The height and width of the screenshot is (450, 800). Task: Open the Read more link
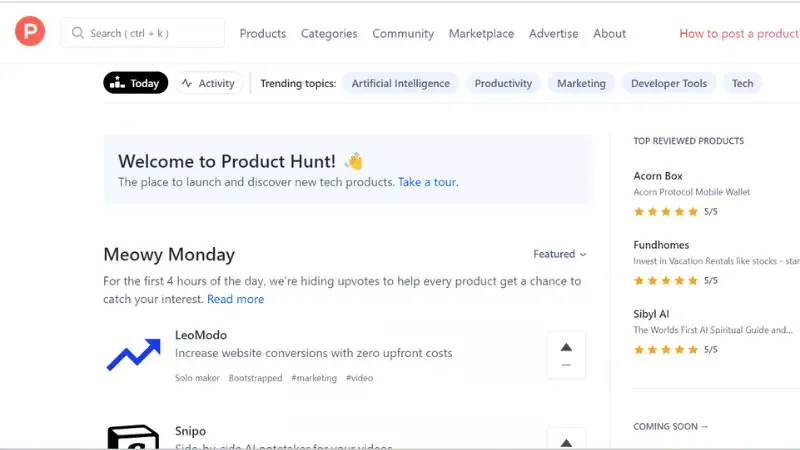(x=235, y=299)
